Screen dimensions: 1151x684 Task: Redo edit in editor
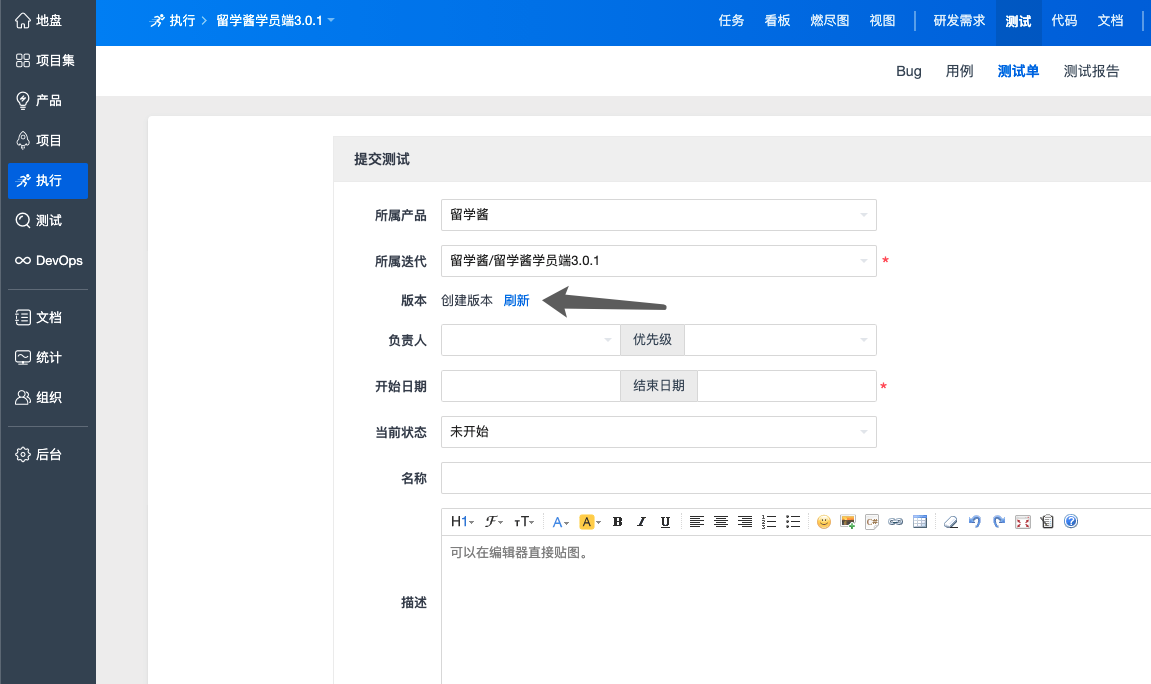999,522
